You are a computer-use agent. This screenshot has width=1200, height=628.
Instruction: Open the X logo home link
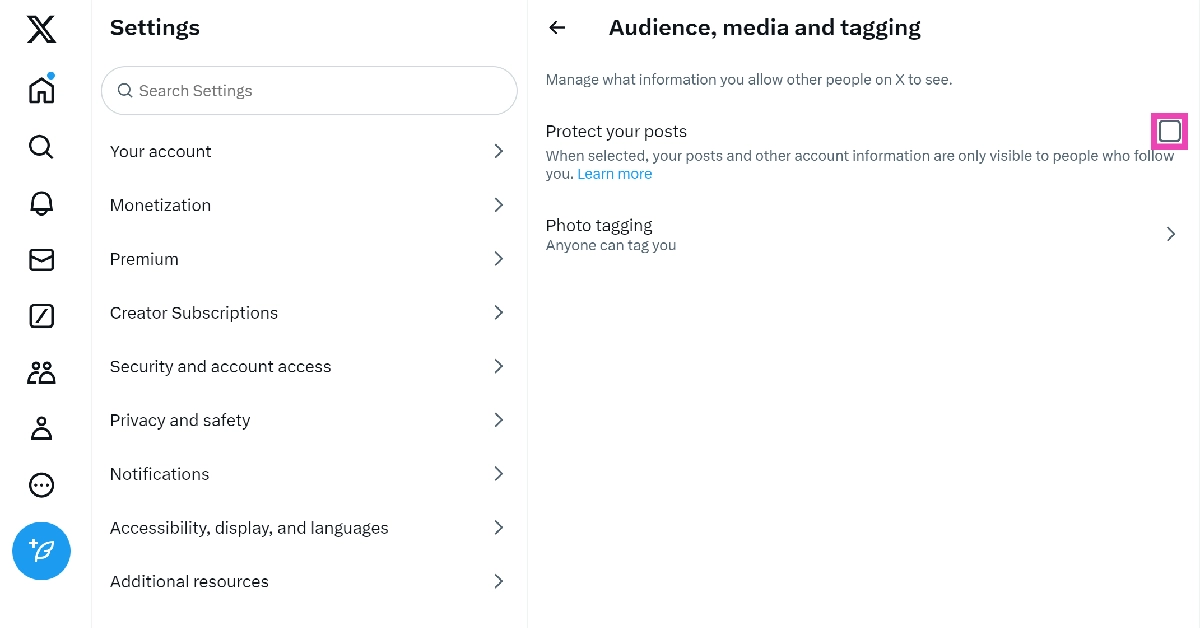pos(41,30)
